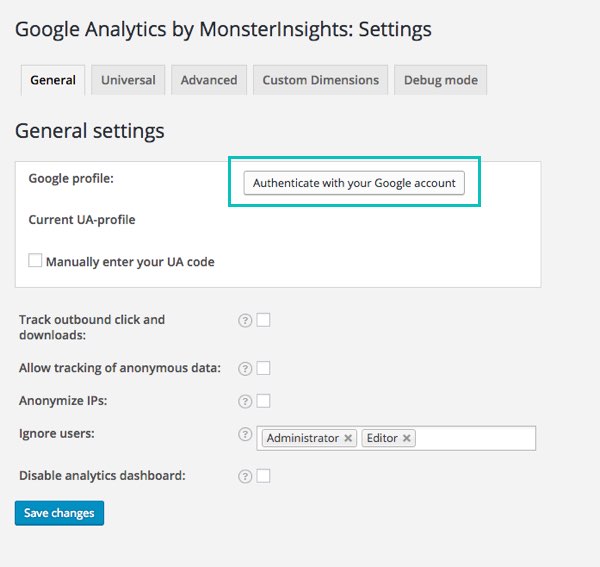600x567 pixels.
Task: Tick the Anonymize IPs checkbox
Action: pyautogui.click(x=264, y=401)
